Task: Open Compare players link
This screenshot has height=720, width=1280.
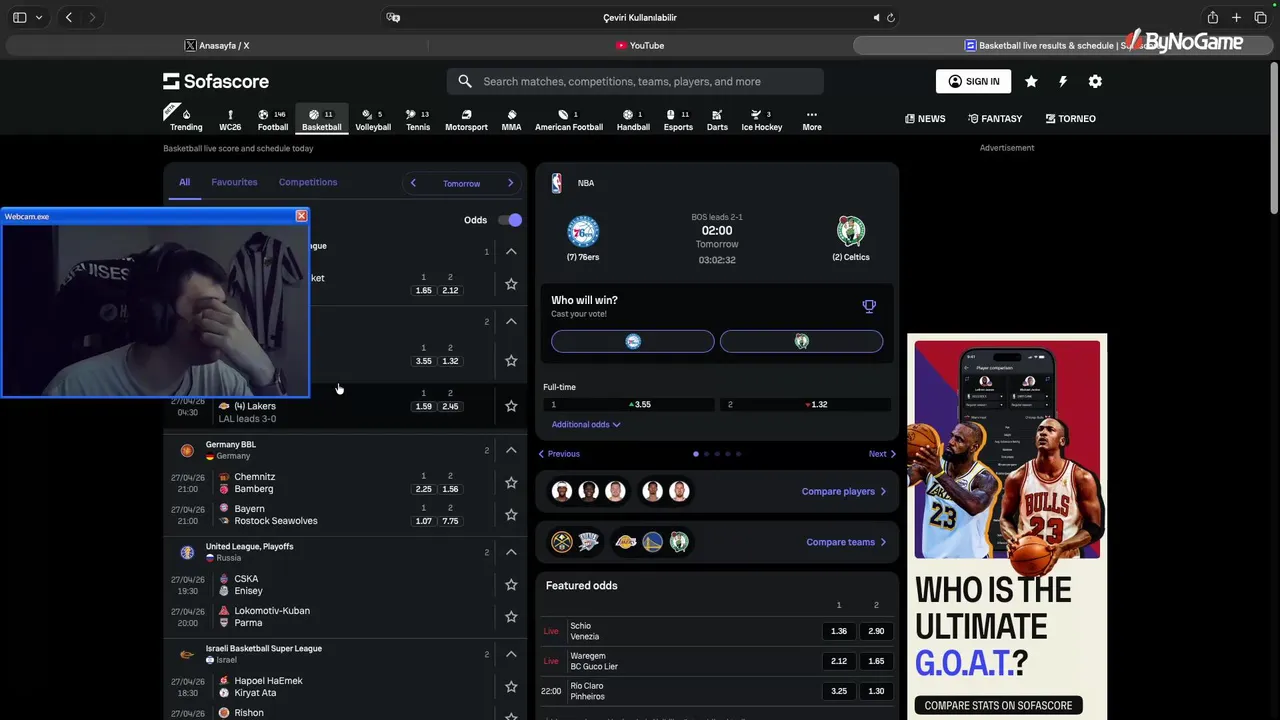Action: [x=844, y=491]
